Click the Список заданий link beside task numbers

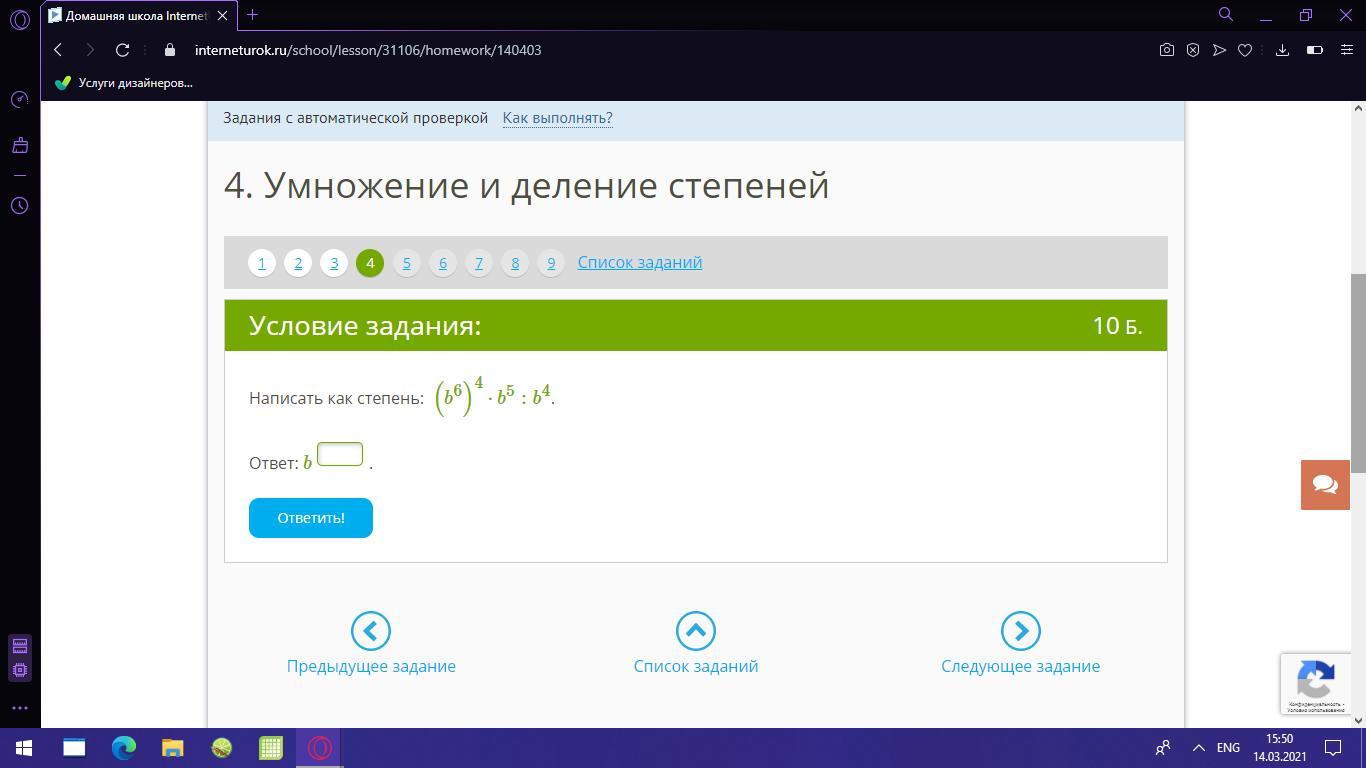point(639,262)
